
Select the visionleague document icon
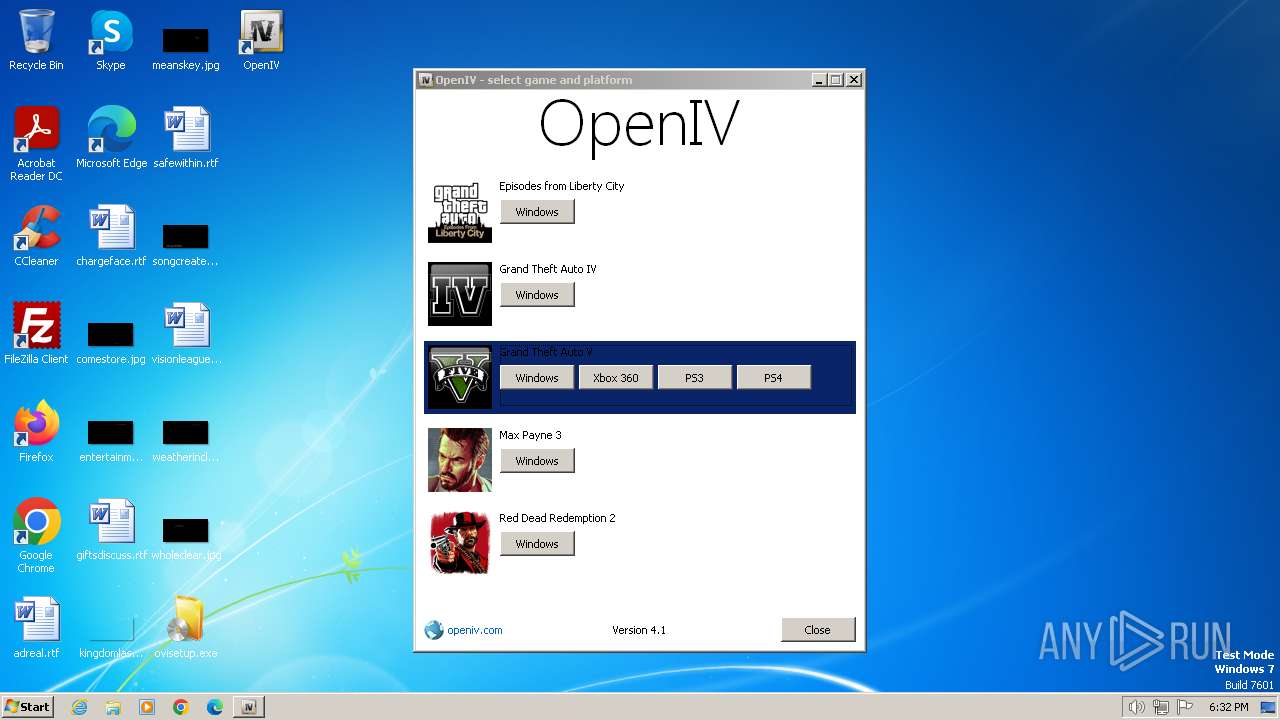click(186, 333)
